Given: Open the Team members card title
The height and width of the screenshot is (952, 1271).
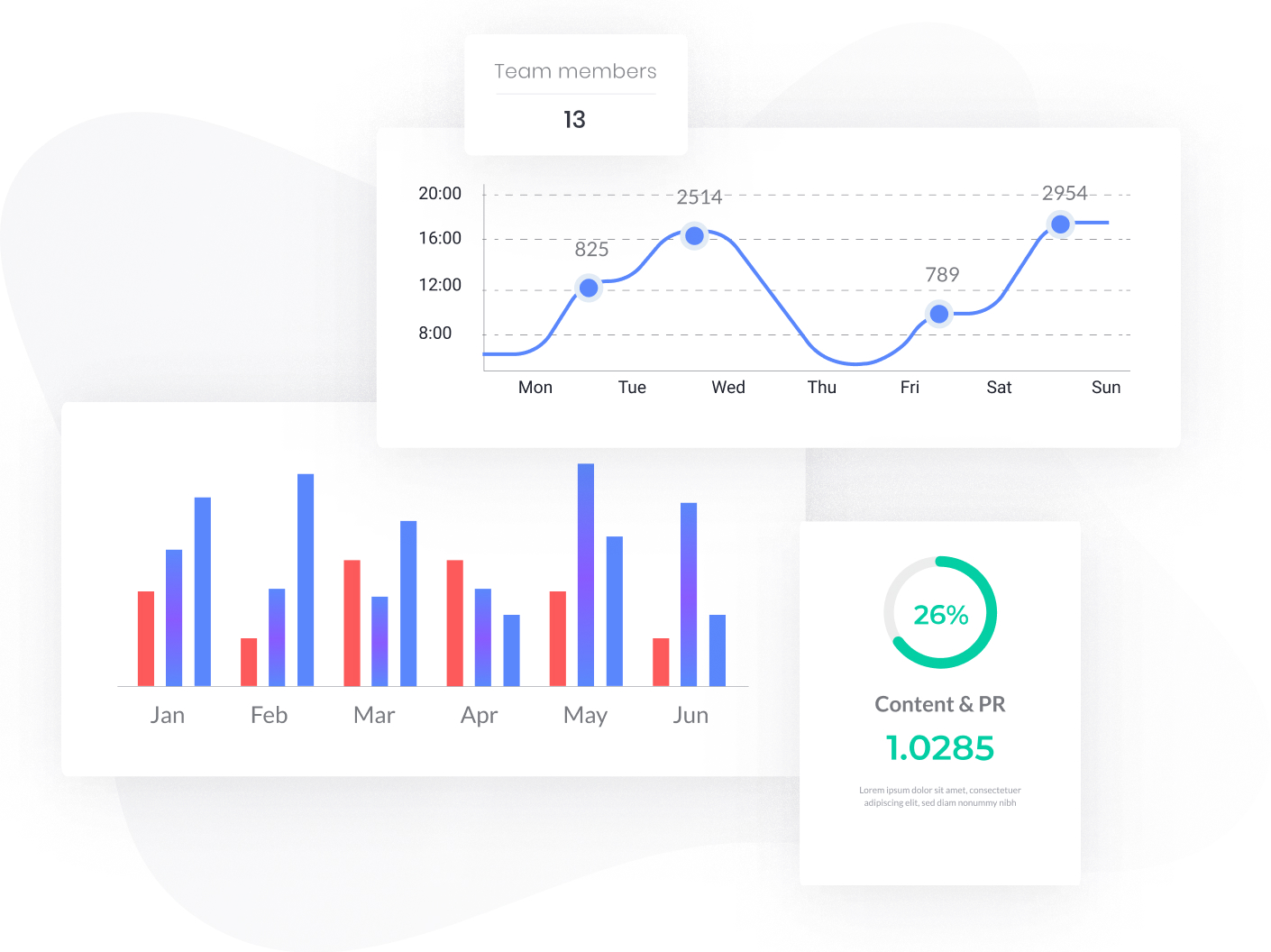Looking at the screenshot, I should [x=575, y=71].
